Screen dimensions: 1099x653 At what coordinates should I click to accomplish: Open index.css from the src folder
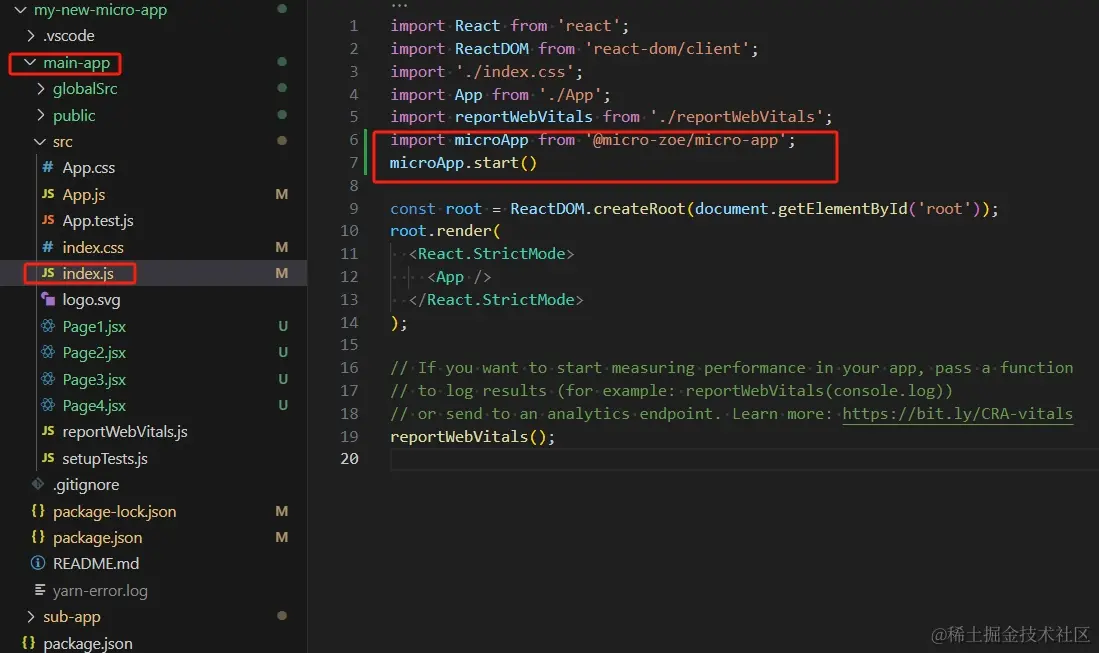pos(93,247)
